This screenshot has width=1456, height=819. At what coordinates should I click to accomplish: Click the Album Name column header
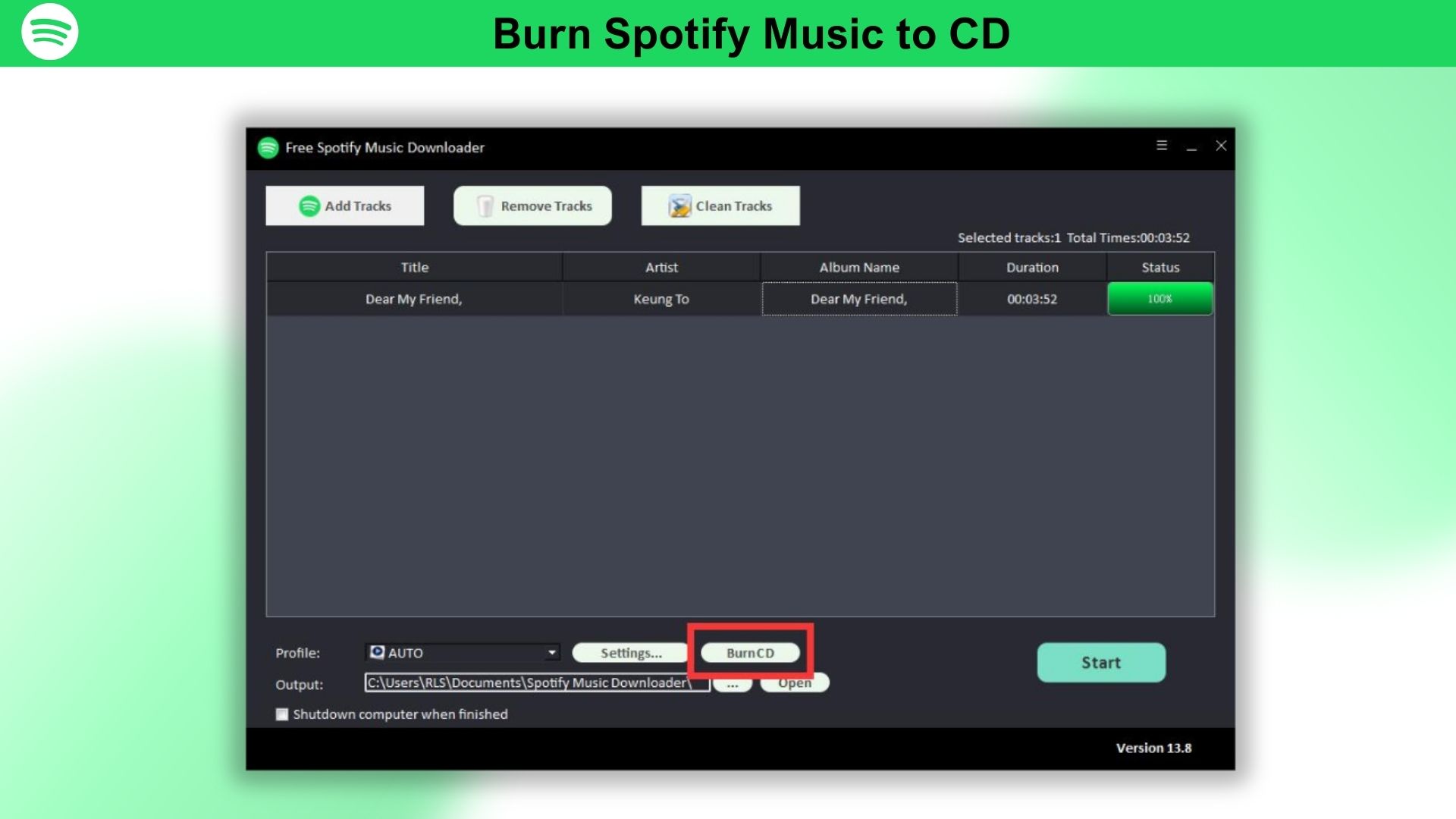[858, 268]
